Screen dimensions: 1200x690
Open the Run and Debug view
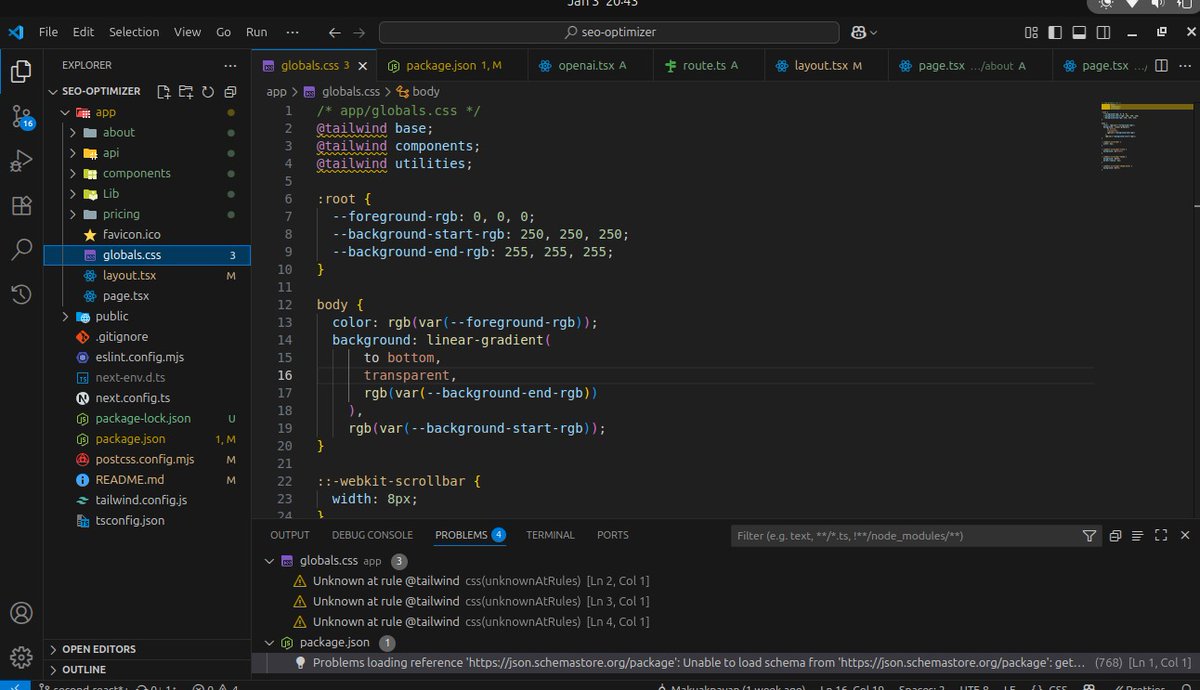coord(21,161)
